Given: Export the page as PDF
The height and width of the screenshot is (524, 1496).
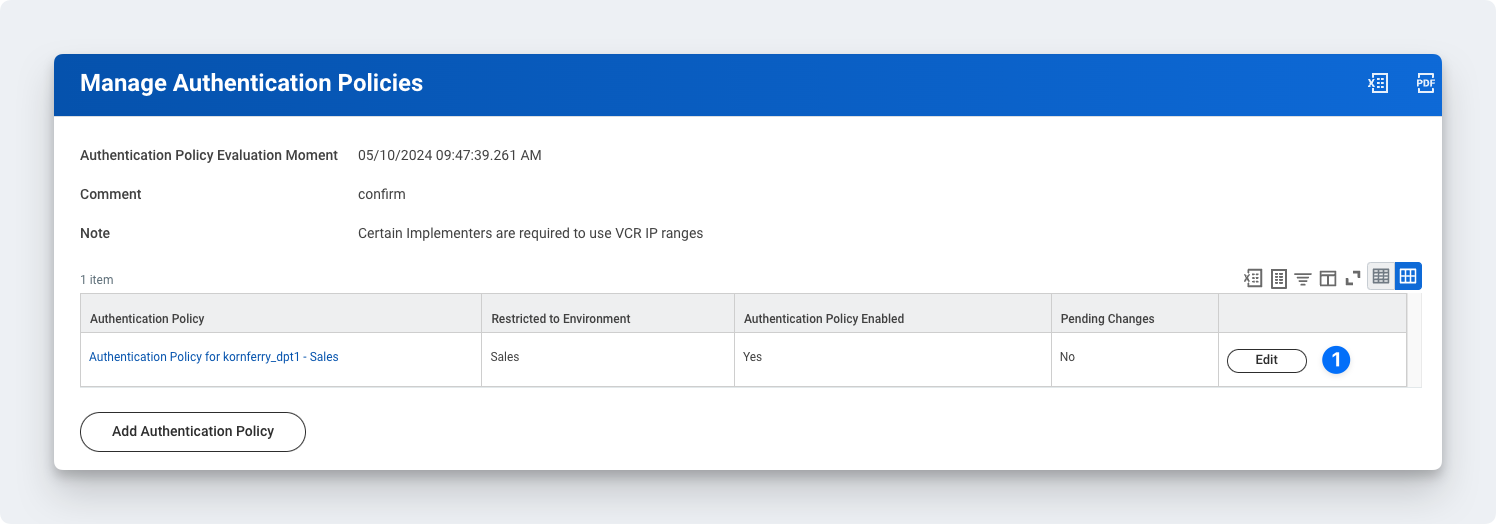Looking at the screenshot, I should (1426, 84).
